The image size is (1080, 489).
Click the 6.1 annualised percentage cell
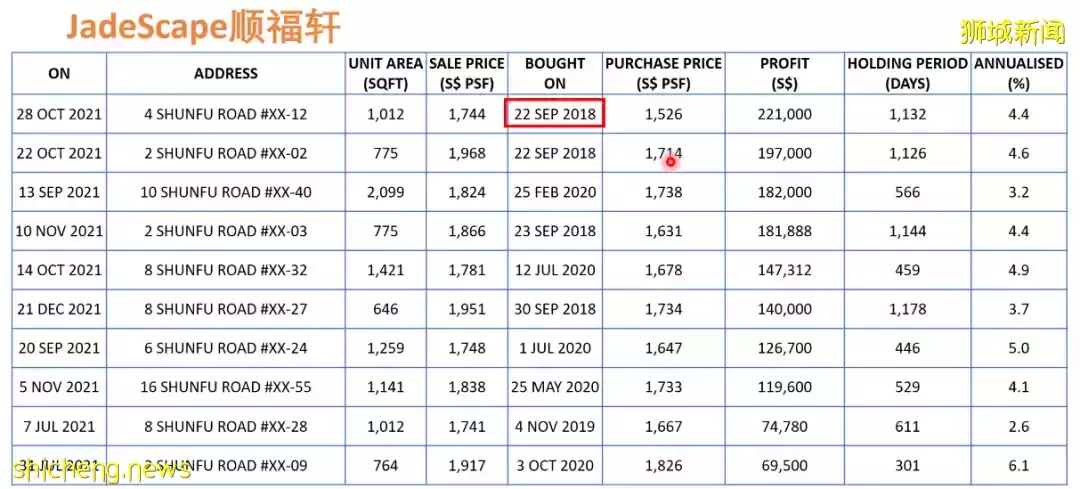coord(1018,465)
